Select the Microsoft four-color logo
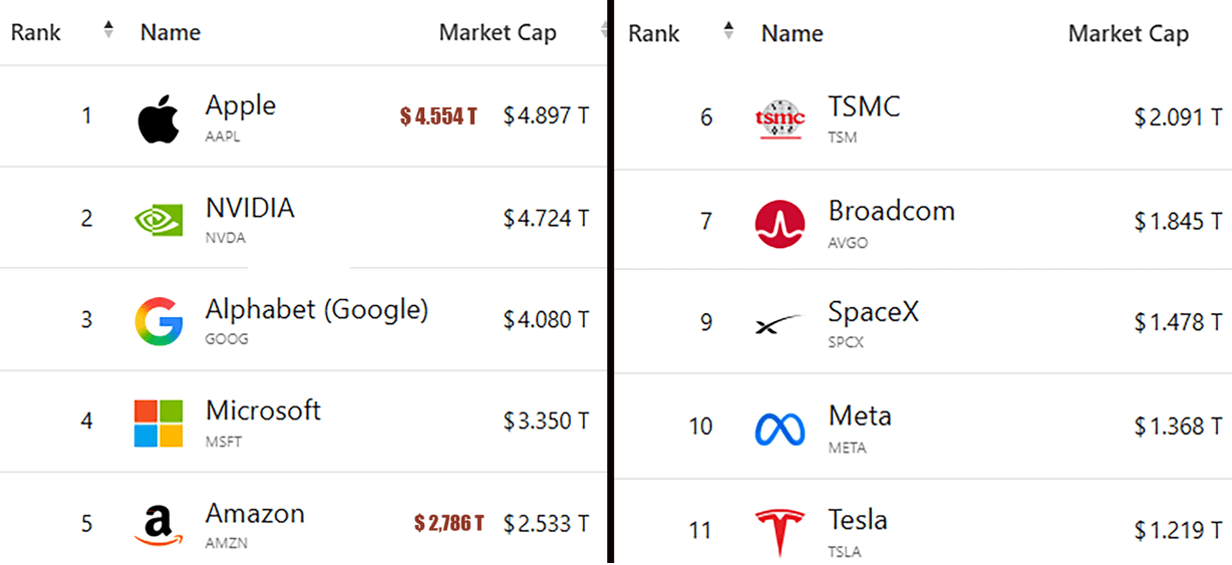This screenshot has width=1232, height=565. pos(158,423)
